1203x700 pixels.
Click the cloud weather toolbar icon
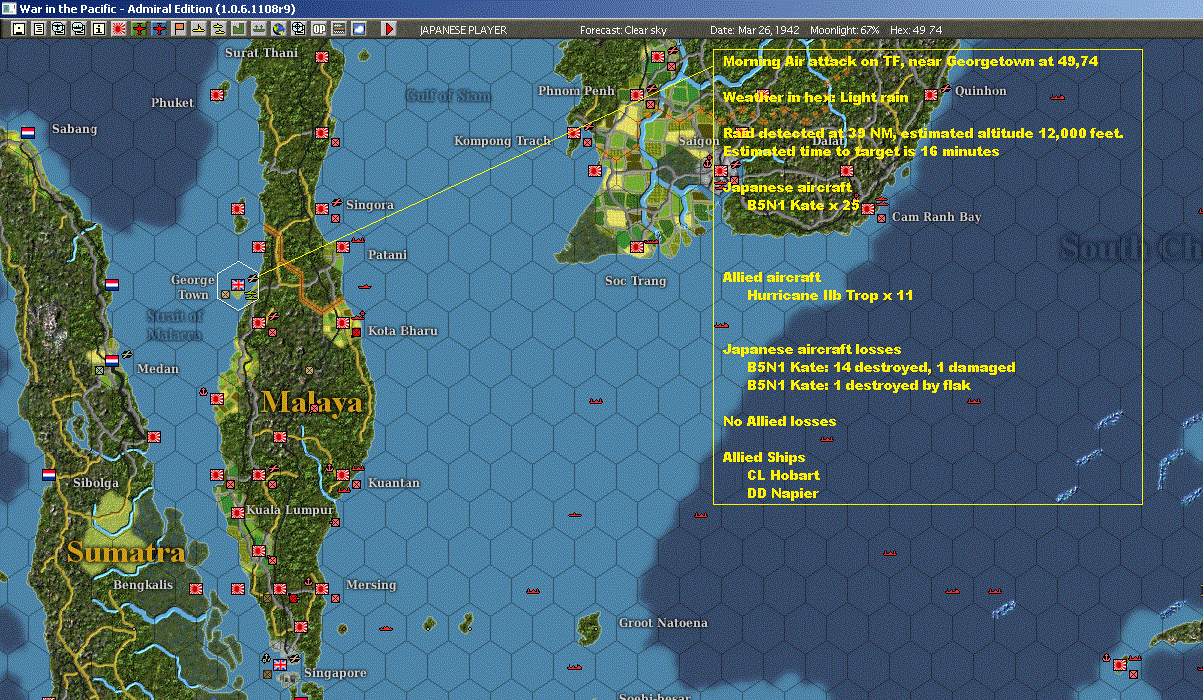coord(359,29)
